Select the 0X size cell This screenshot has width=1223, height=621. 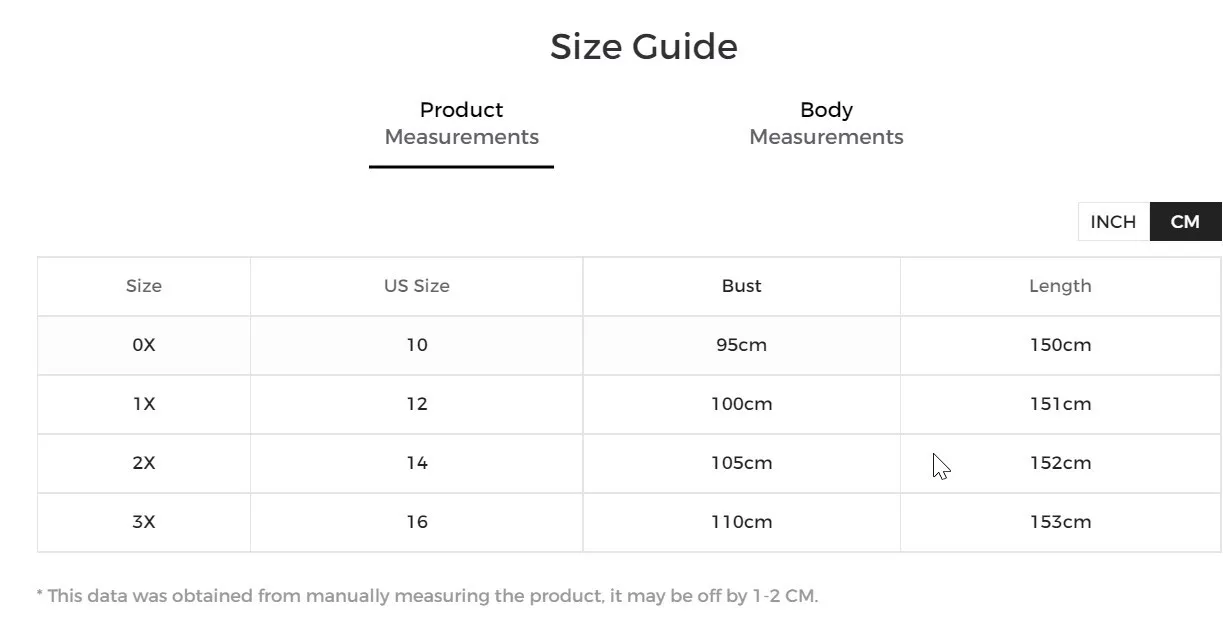[144, 345]
